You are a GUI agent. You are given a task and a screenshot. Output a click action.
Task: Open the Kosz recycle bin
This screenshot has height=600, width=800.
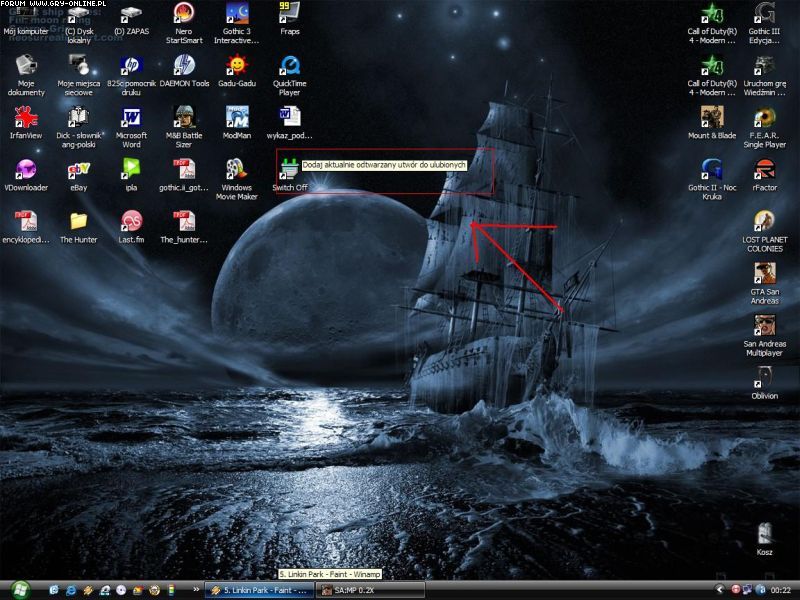tap(765, 534)
